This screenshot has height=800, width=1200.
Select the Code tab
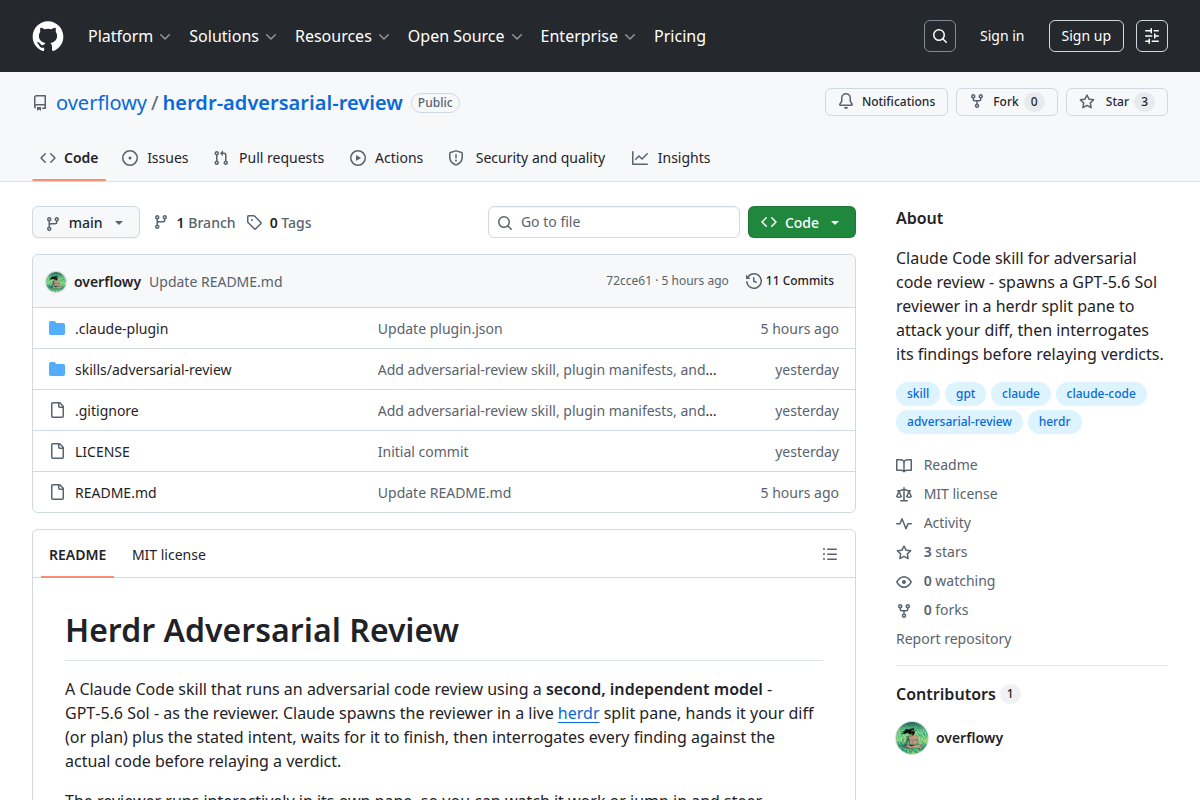click(69, 158)
